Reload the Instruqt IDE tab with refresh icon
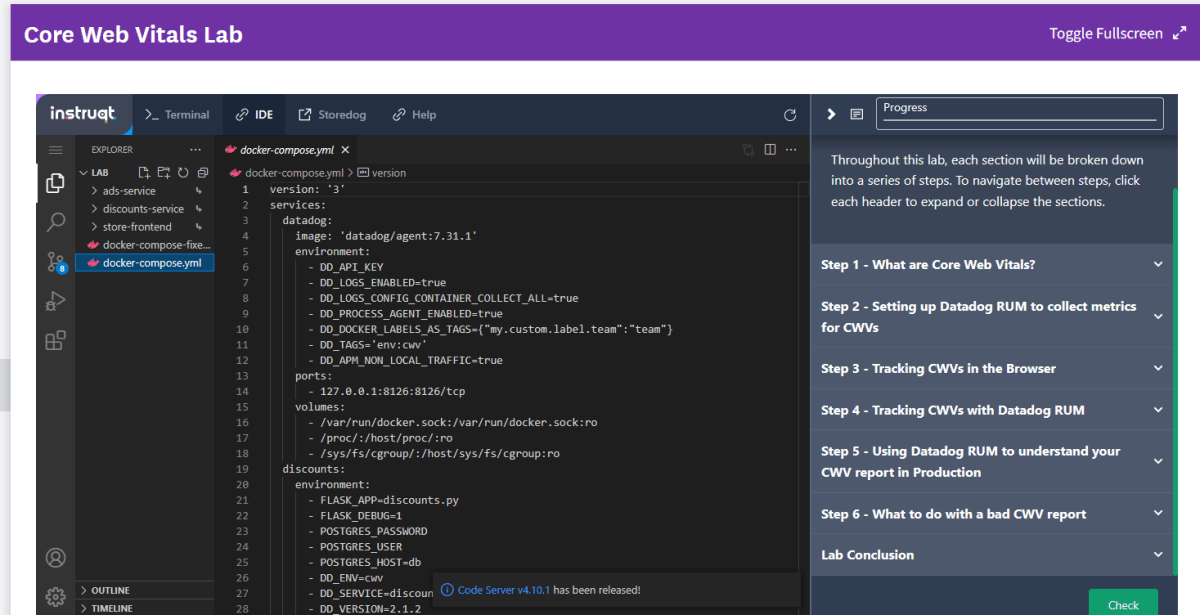Viewport: 1200px width, 615px height. (790, 115)
